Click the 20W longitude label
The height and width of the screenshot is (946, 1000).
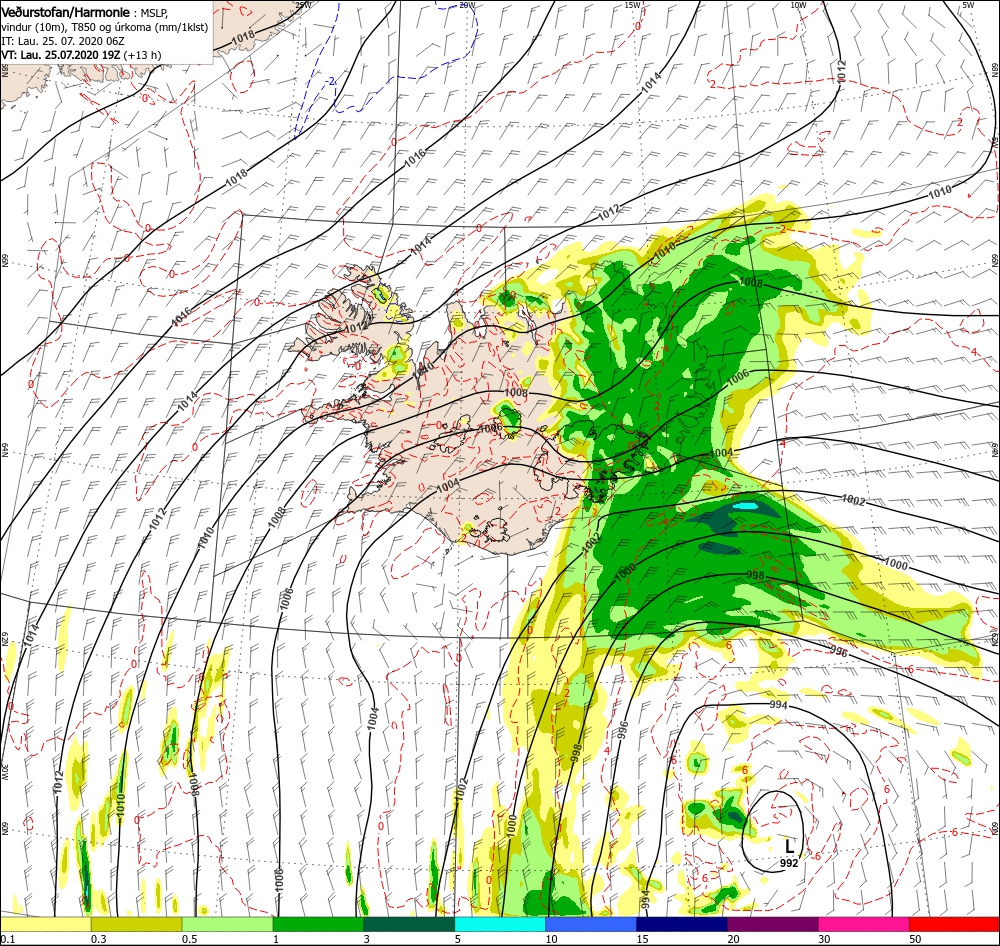click(x=467, y=5)
